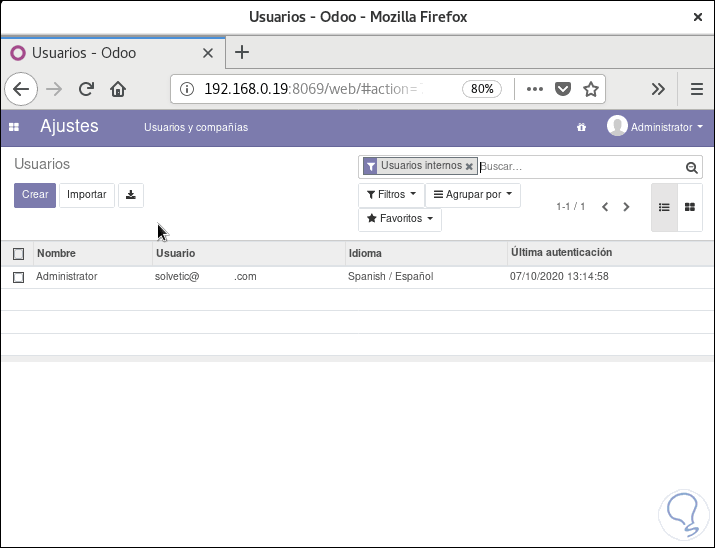This screenshot has height=548, width=715.
Task: Click the download export icon button
Action: (131, 195)
